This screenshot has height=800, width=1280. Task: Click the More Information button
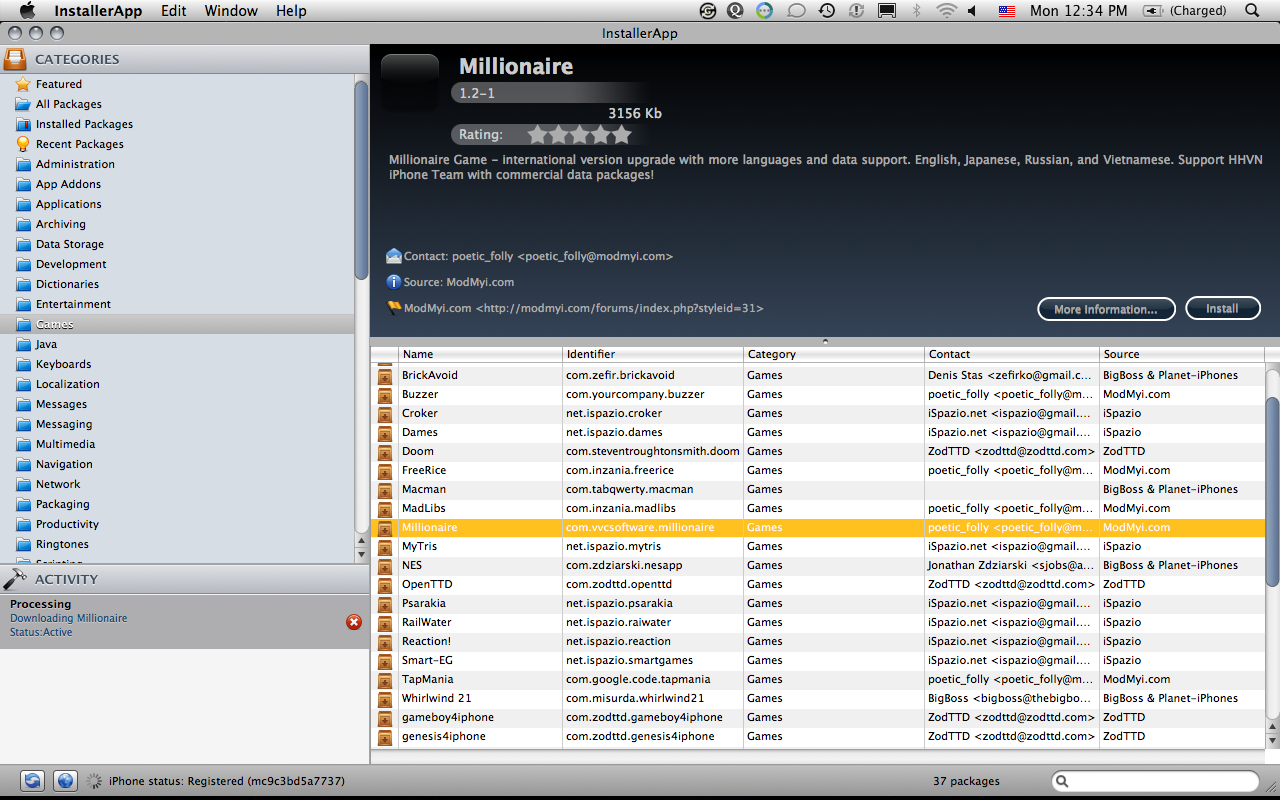click(1105, 309)
